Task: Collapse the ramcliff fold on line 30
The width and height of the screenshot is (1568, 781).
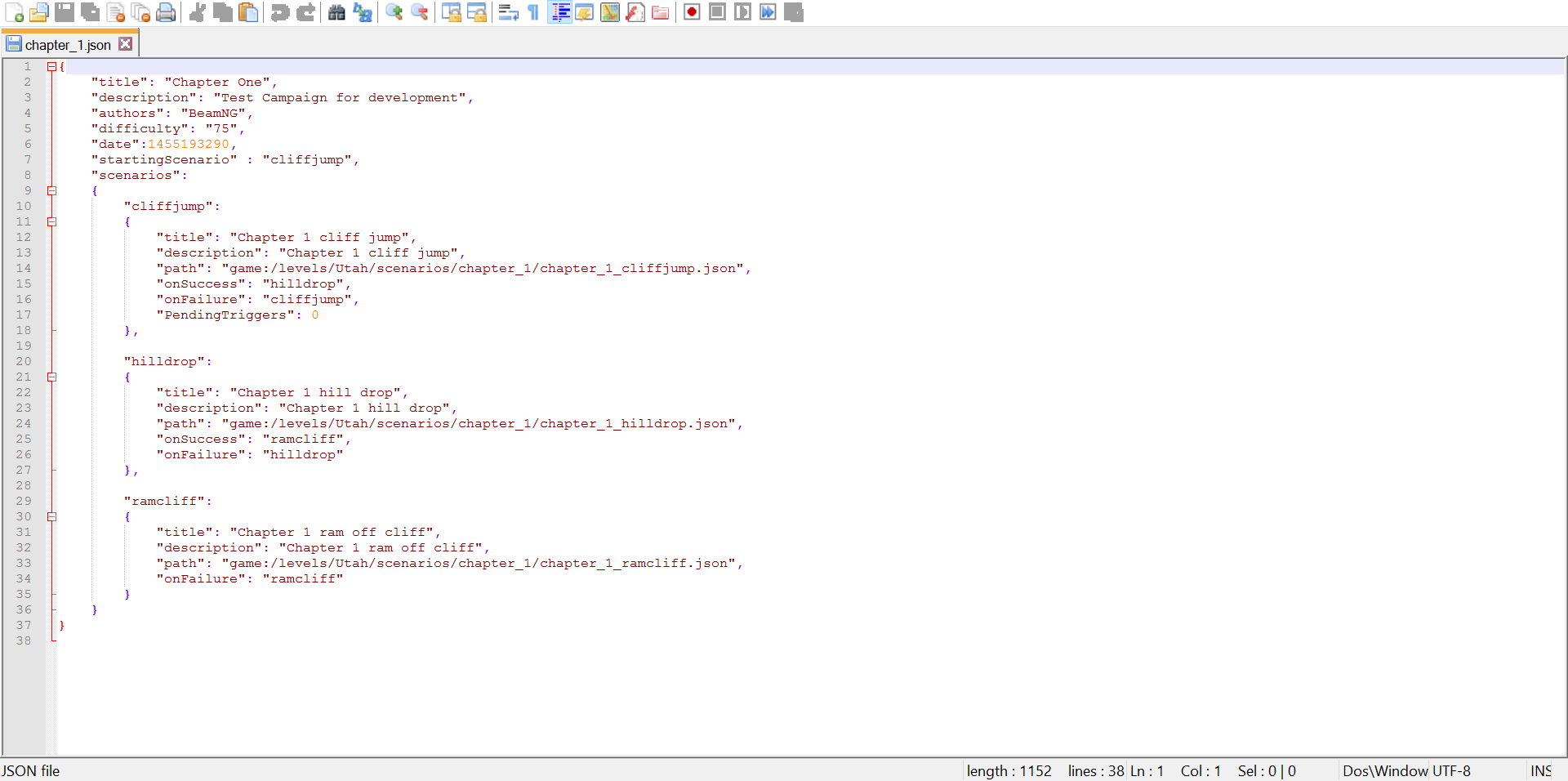Action: [x=51, y=516]
